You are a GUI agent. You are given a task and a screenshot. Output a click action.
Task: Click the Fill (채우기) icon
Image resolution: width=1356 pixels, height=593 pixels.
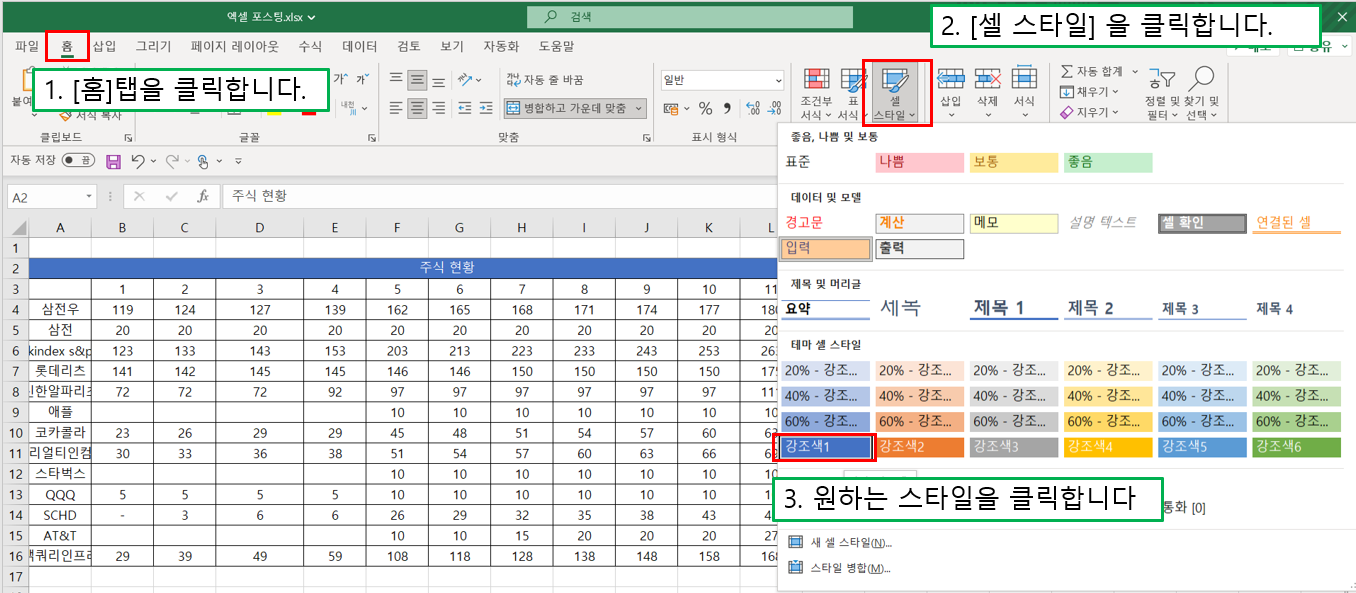1067,92
